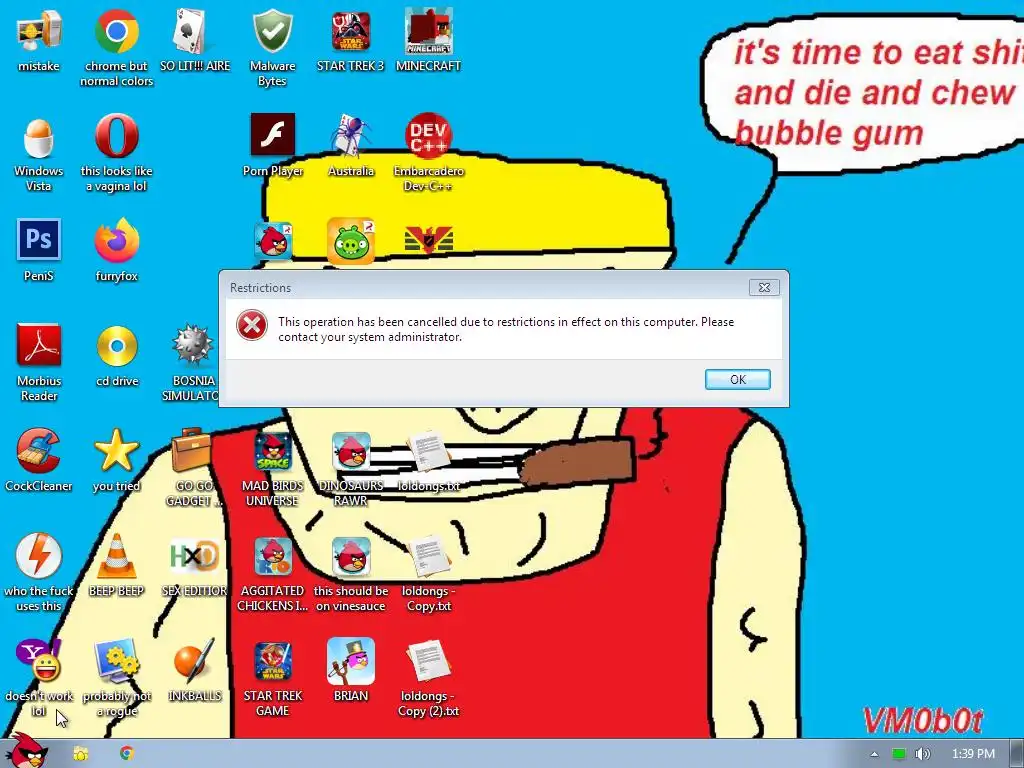Select the Papers Please eagle icon
The height and width of the screenshot is (768, 1024).
point(428,240)
